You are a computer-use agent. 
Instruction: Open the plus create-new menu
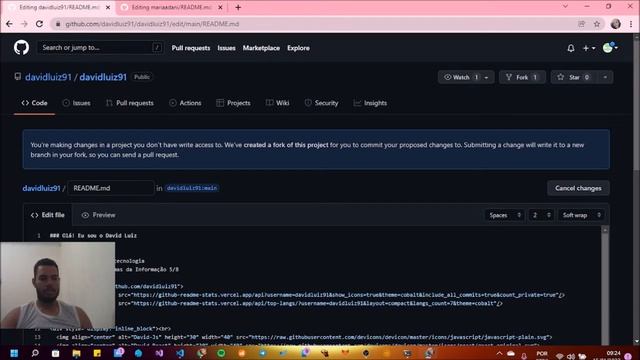589,48
